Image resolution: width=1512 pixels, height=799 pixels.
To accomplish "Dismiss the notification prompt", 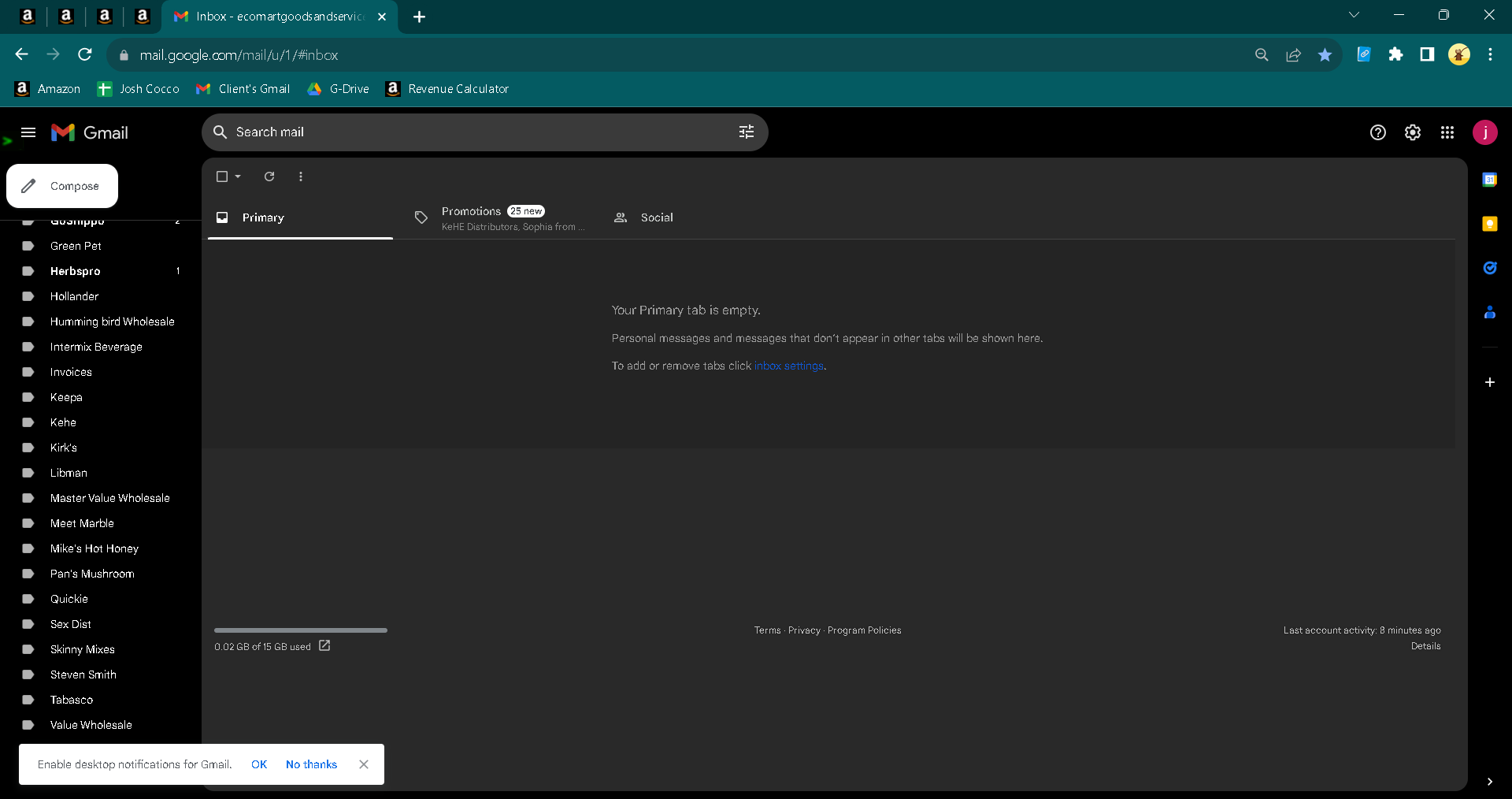I will point(364,764).
